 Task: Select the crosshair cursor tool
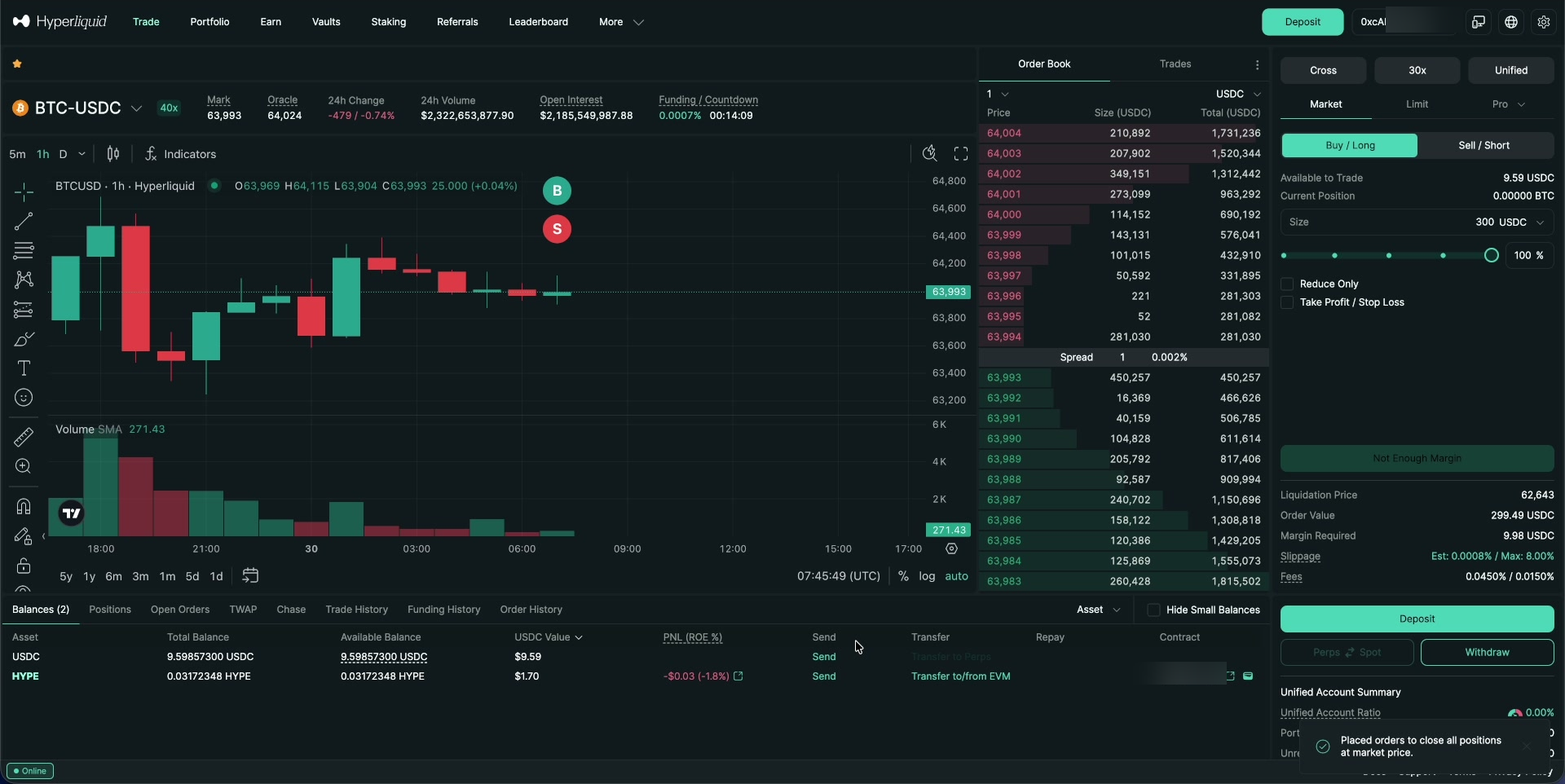point(24,192)
